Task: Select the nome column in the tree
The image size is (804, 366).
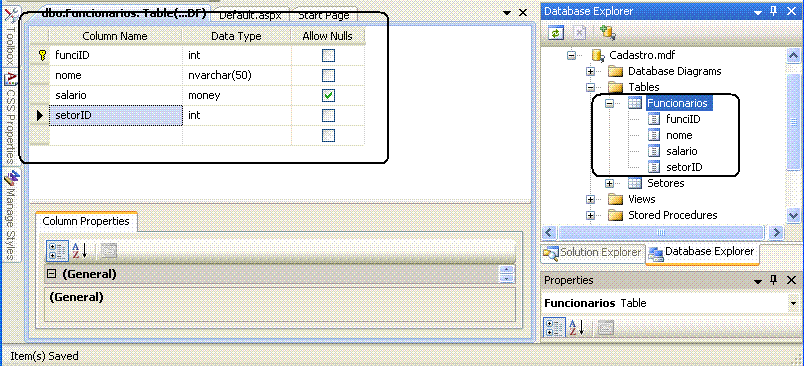Action: click(x=679, y=135)
